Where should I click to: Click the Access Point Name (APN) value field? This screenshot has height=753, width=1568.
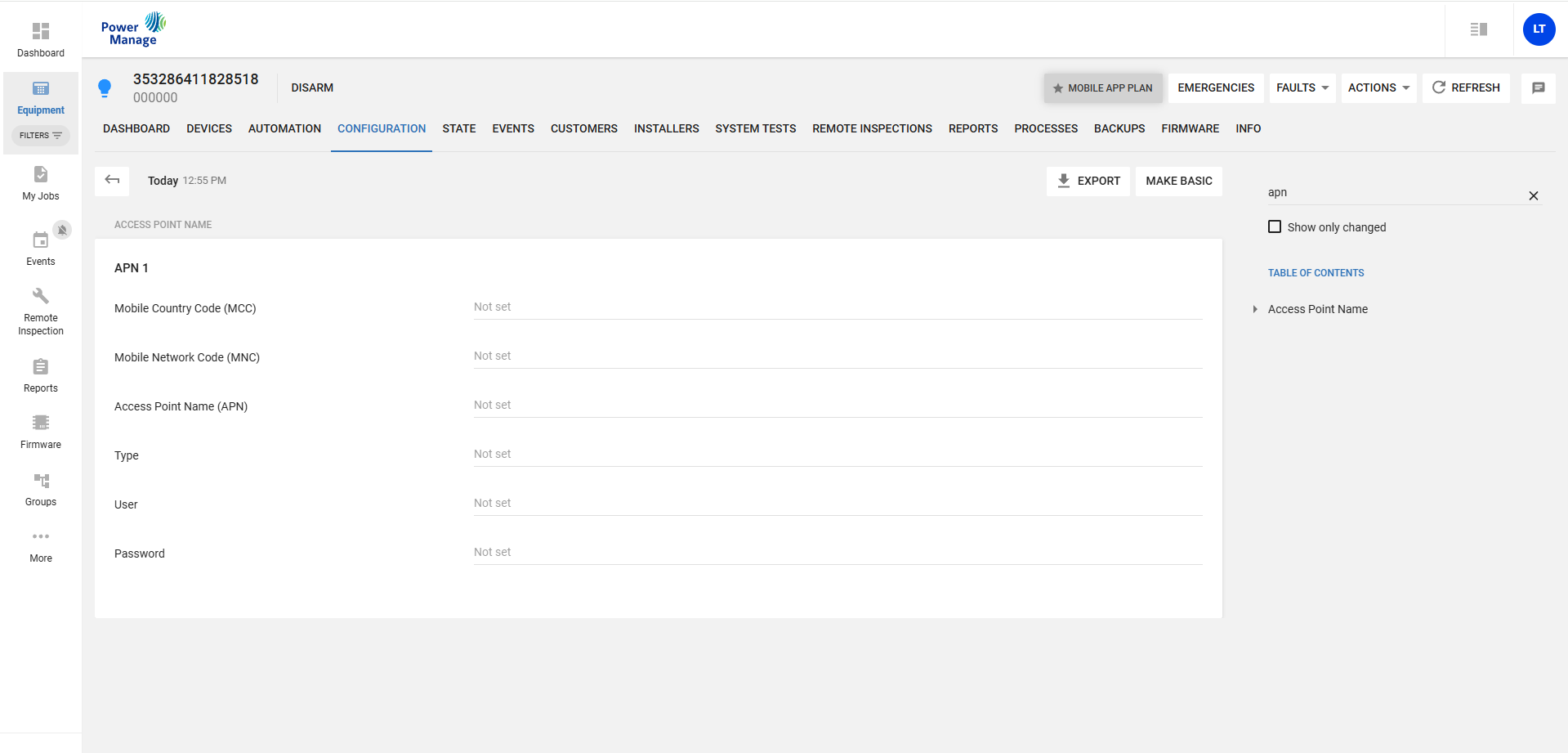click(x=838, y=406)
